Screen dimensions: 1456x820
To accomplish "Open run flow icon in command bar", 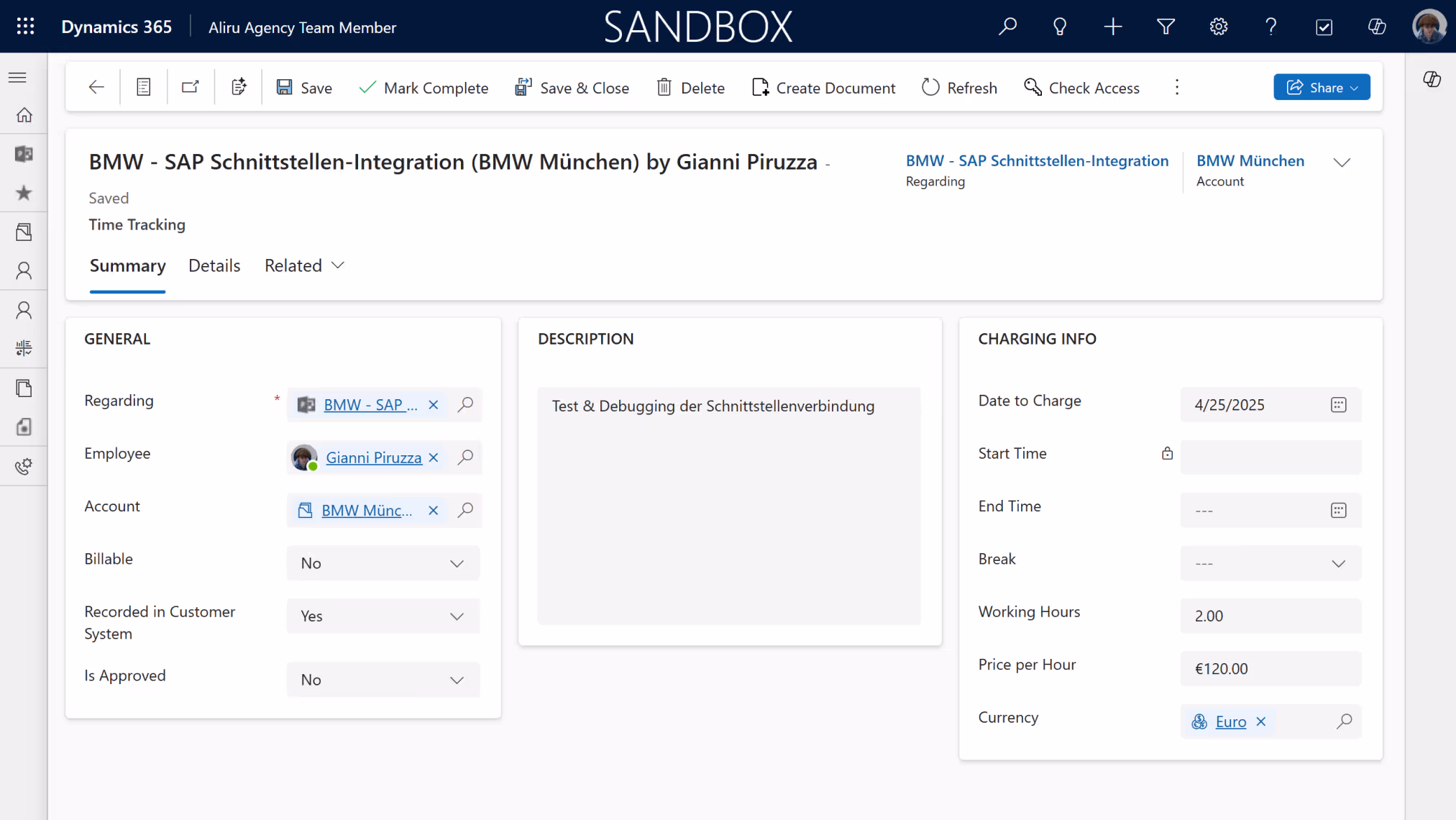I will [x=239, y=87].
